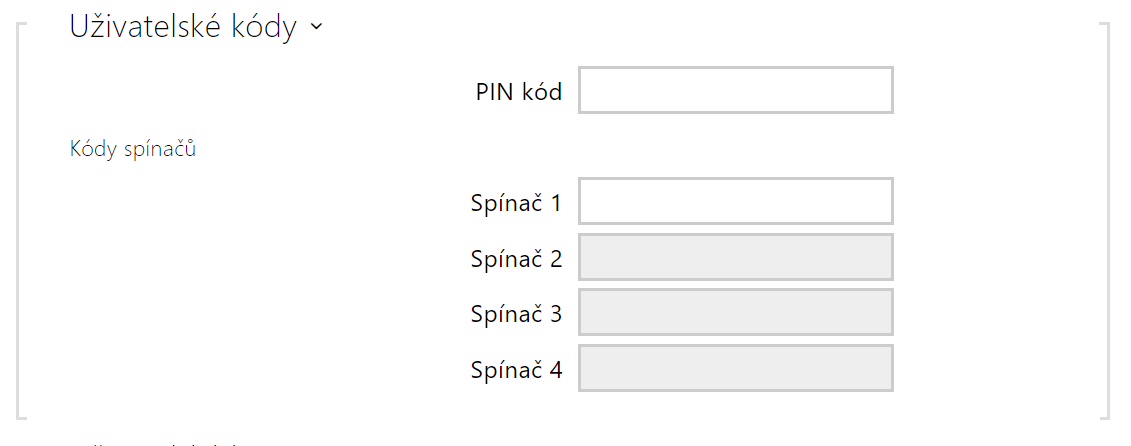Click the Uživatelské kódy section heading
1131x446 pixels.
[183, 27]
